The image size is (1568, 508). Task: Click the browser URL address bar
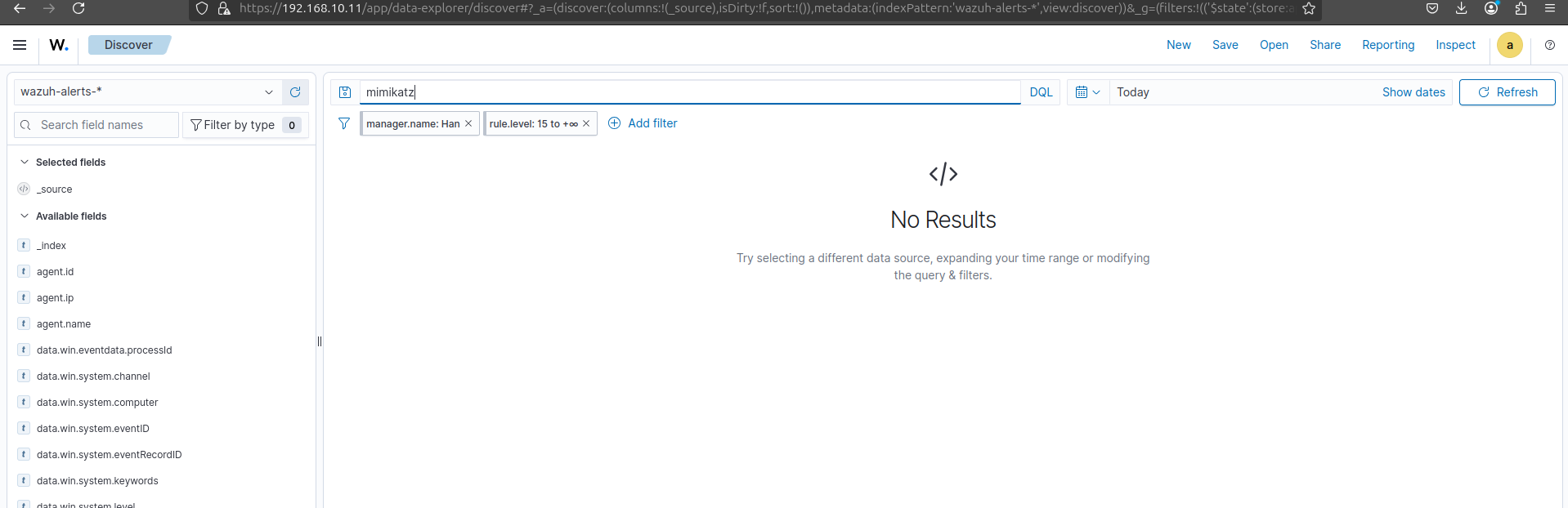[765, 8]
